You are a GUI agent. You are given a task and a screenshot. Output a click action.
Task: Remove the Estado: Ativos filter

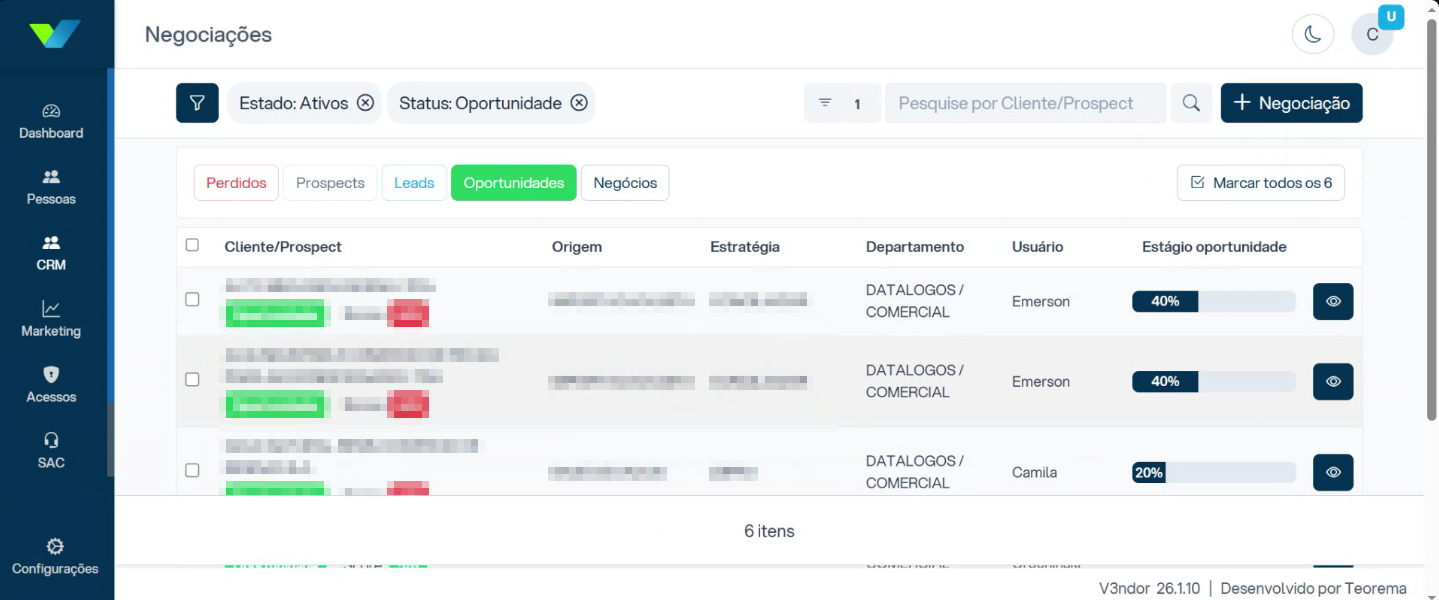point(365,103)
